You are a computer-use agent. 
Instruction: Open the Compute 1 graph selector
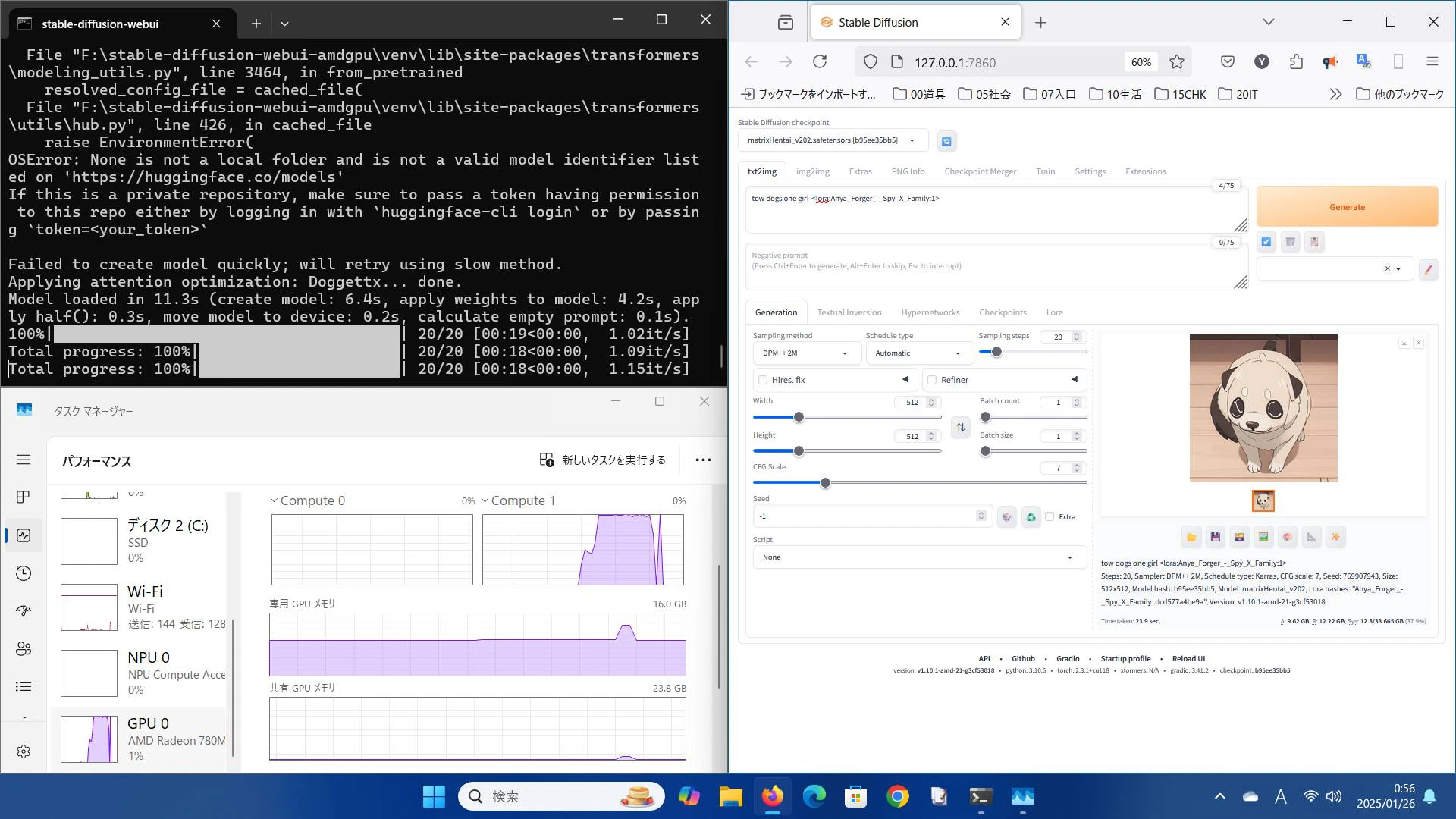[x=518, y=500]
